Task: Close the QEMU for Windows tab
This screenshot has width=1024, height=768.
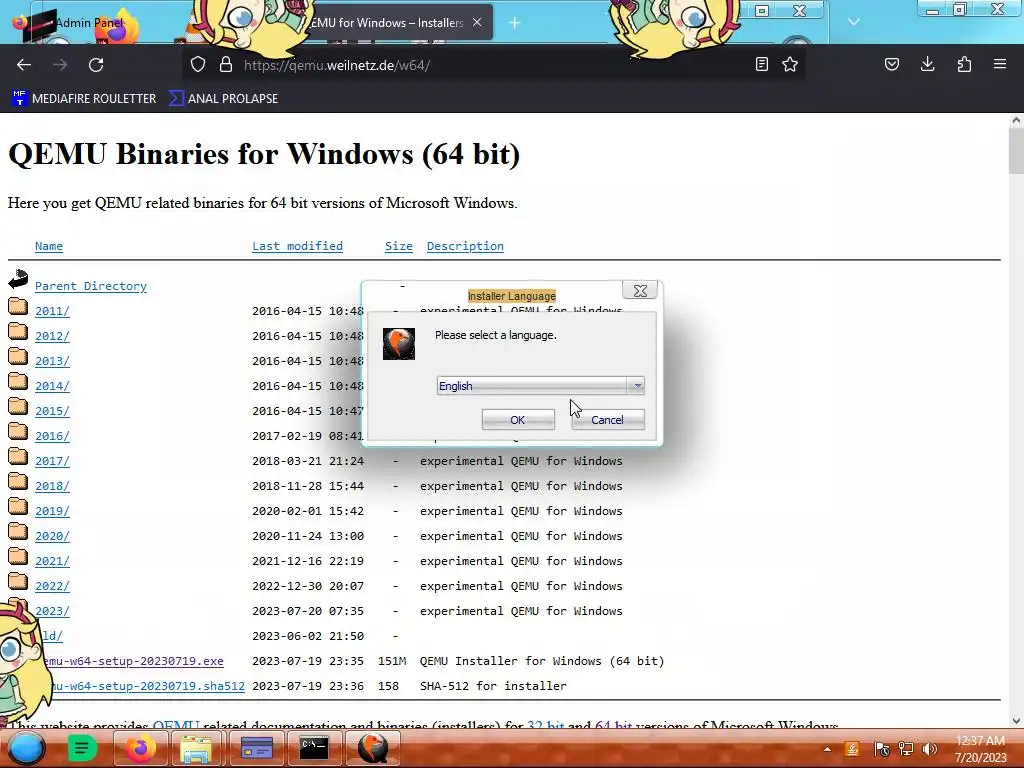Action: pyautogui.click(x=477, y=22)
